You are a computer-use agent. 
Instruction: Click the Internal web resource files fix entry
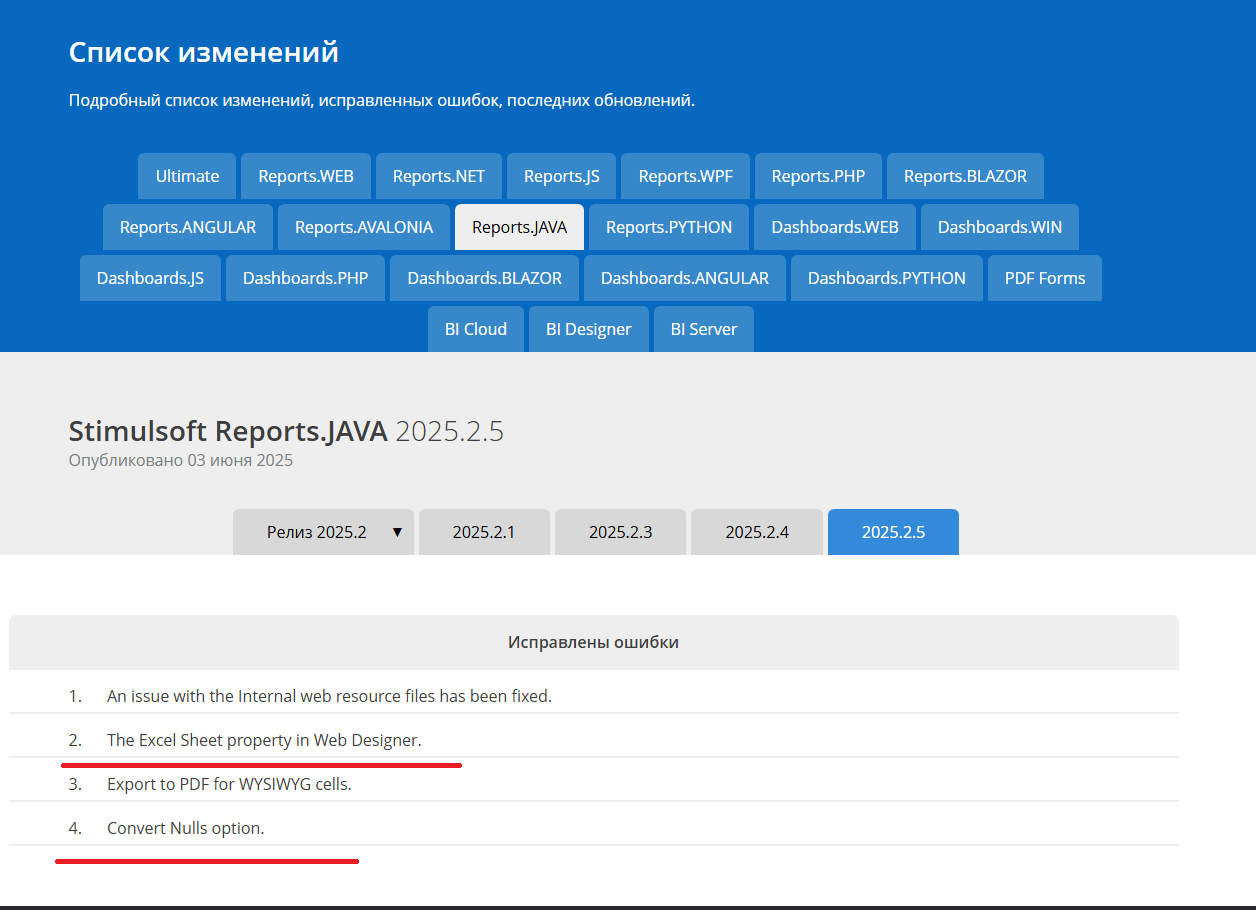pyautogui.click(x=594, y=696)
